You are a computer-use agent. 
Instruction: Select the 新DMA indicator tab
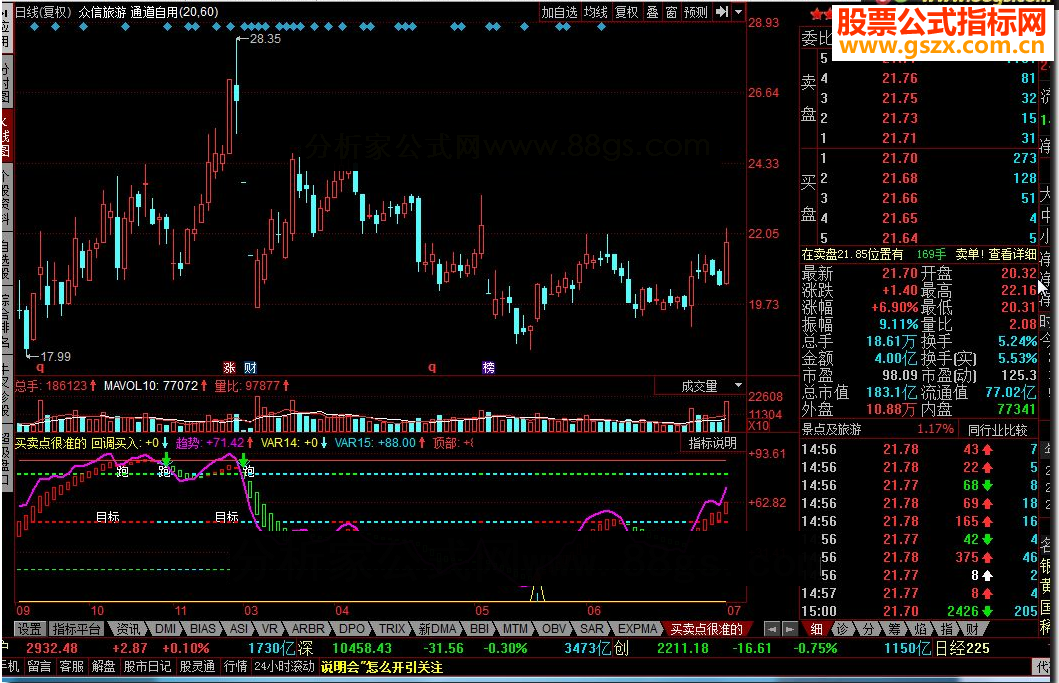pyautogui.click(x=437, y=629)
